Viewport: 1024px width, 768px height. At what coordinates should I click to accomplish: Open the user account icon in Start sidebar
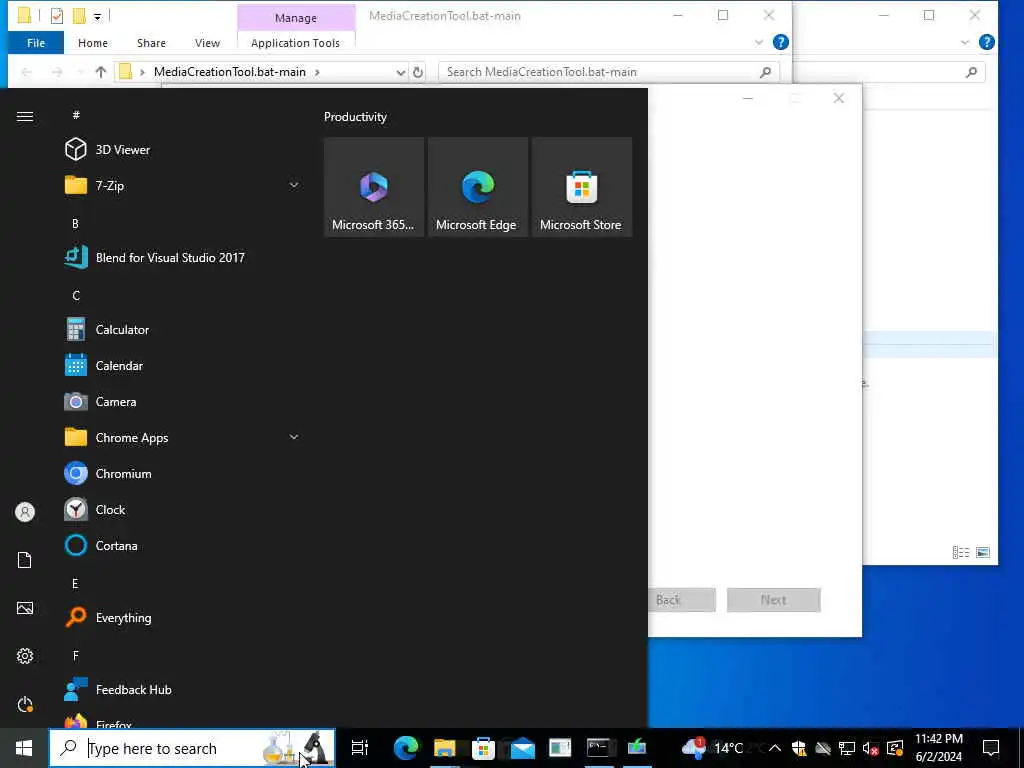click(x=25, y=511)
